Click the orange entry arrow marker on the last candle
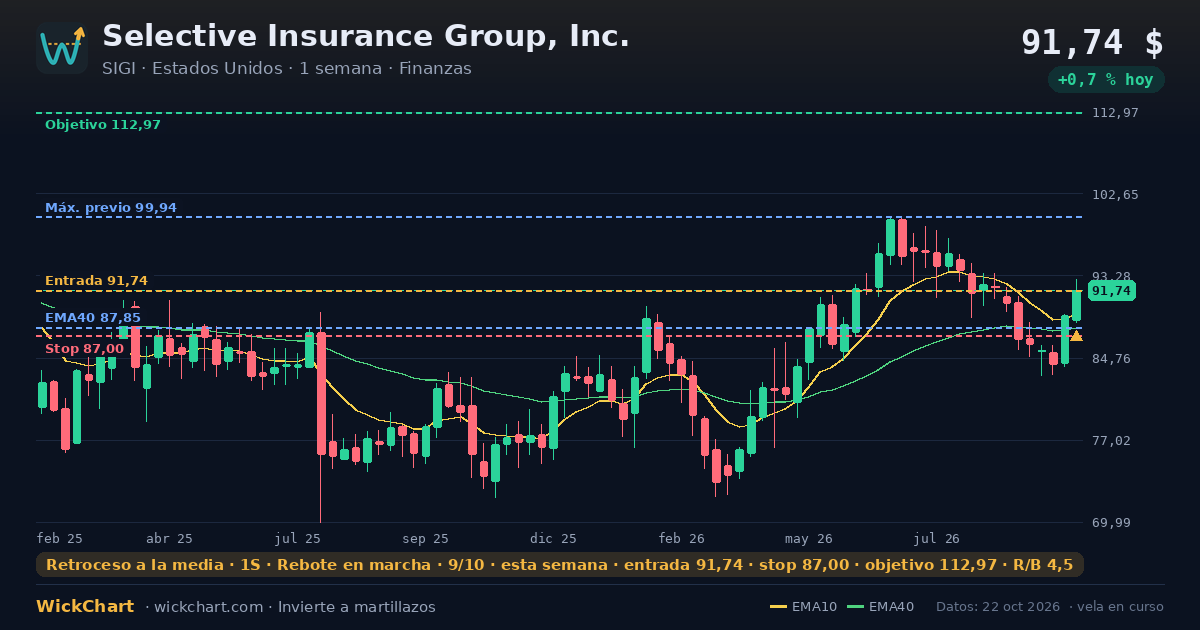The height and width of the screenshot is (630, 1200). (x=1076, y=336)
